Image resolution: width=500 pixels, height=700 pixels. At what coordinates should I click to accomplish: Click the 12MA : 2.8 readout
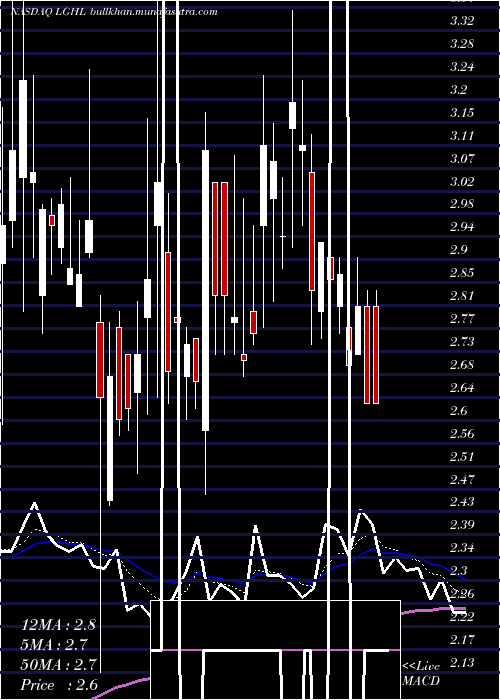[x=58, y=625]
